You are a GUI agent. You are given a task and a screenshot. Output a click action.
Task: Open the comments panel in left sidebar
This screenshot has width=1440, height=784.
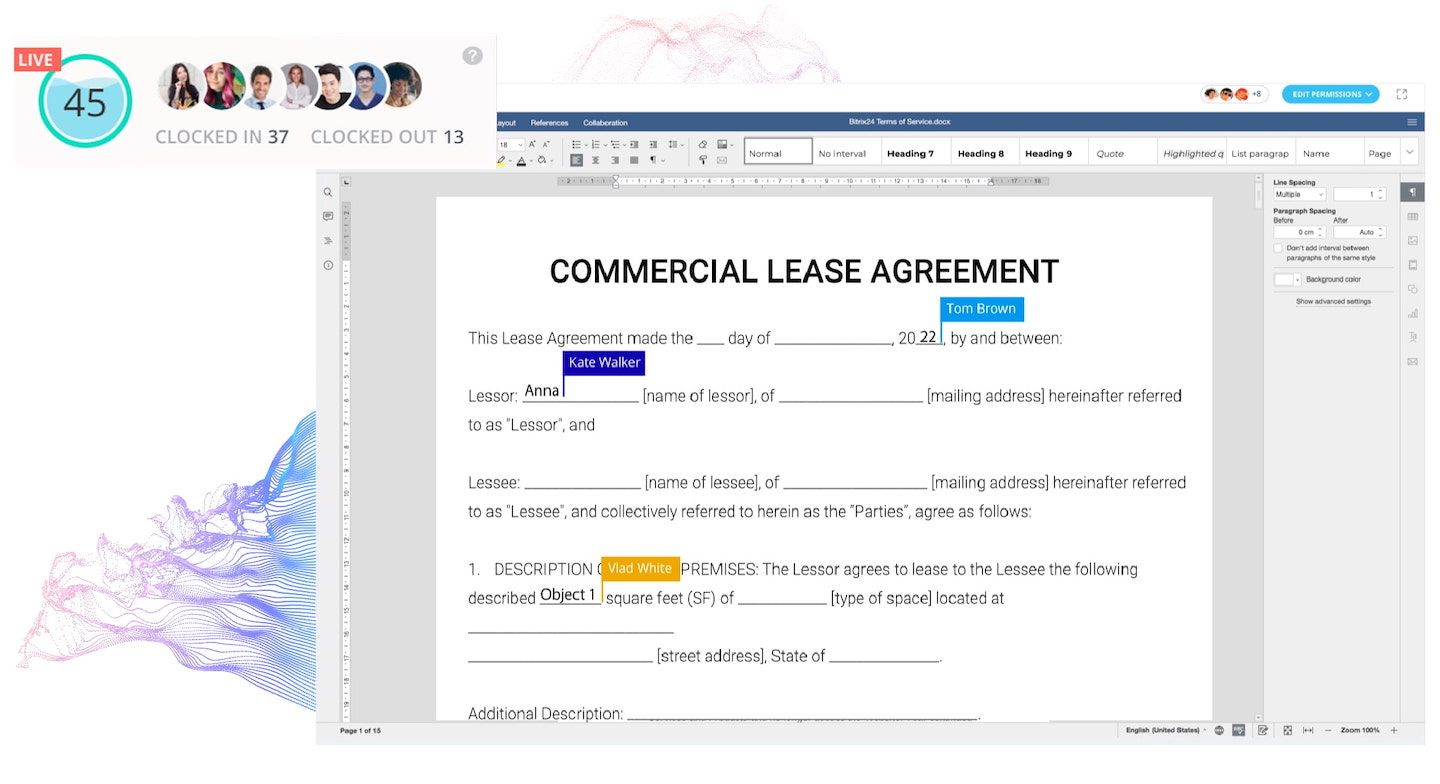[328, 216]
